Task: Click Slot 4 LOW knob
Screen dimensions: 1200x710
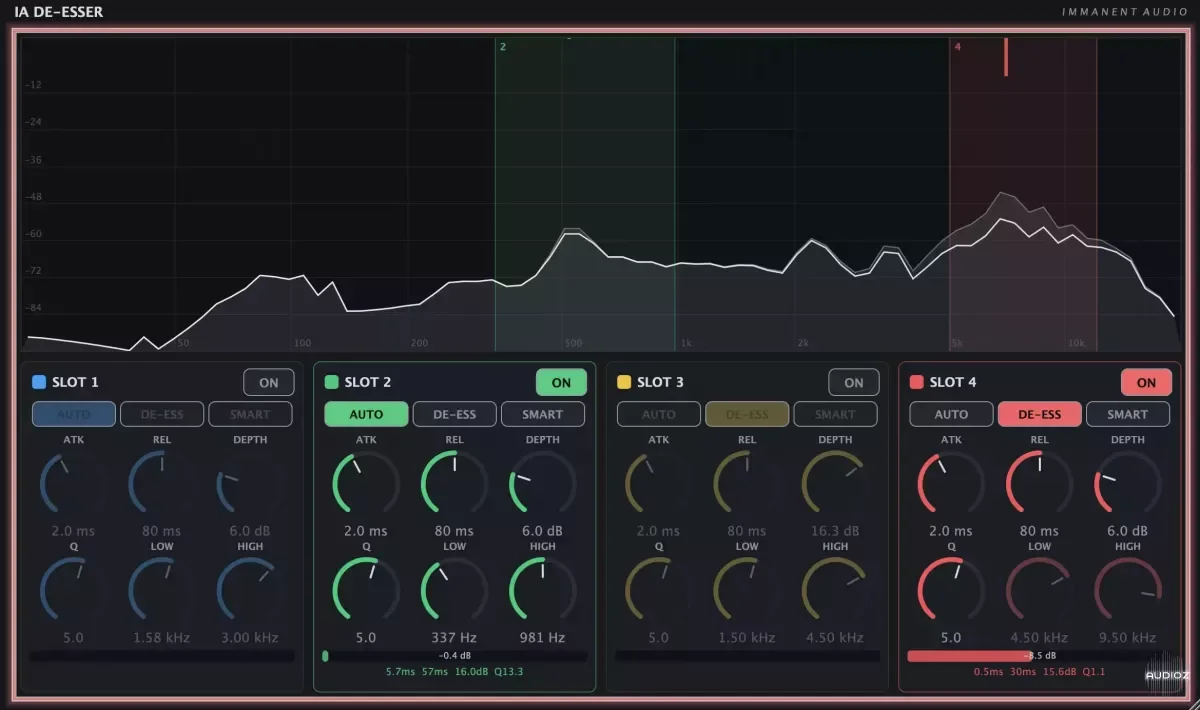Action: point(1039,591)
